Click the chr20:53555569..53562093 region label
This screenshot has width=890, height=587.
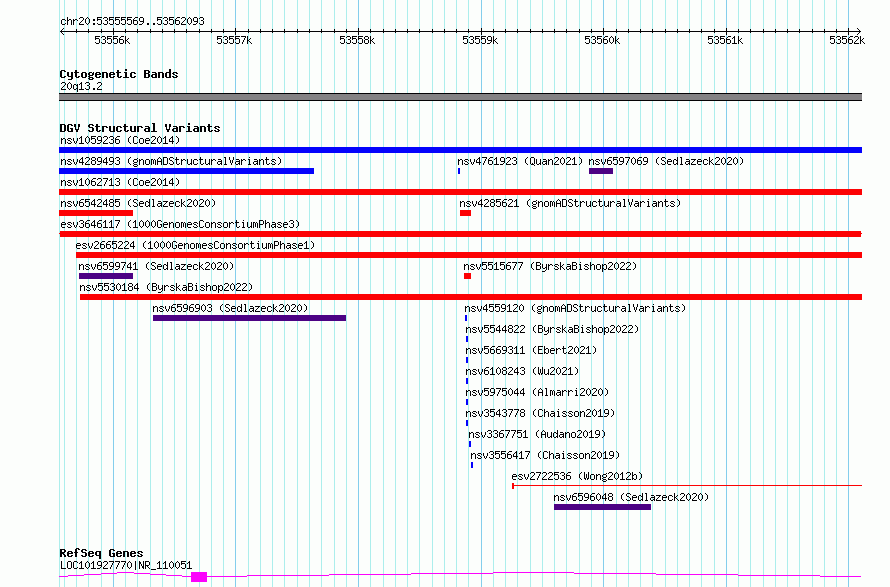[x=132, y=22]
